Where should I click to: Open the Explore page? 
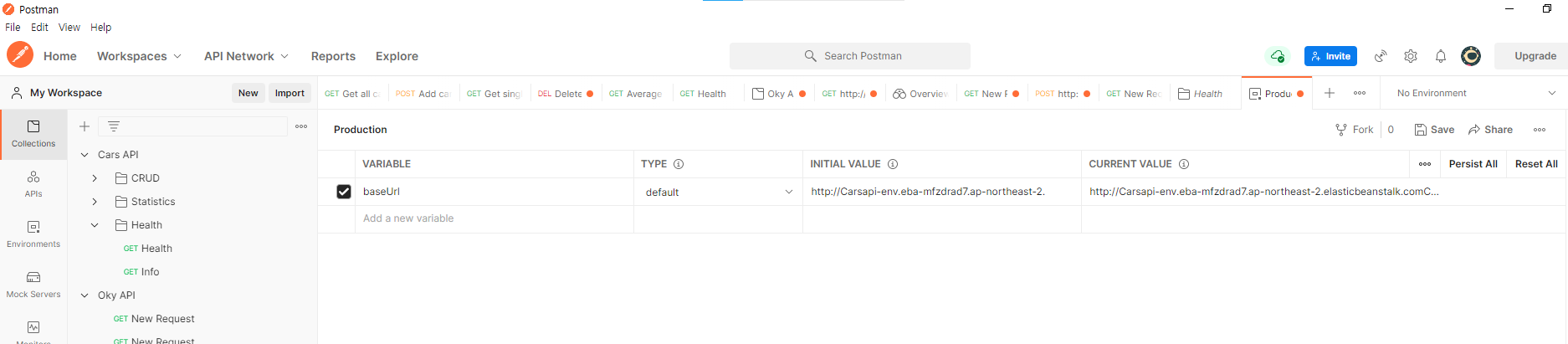pyautogui.click(x=397, y=56)
